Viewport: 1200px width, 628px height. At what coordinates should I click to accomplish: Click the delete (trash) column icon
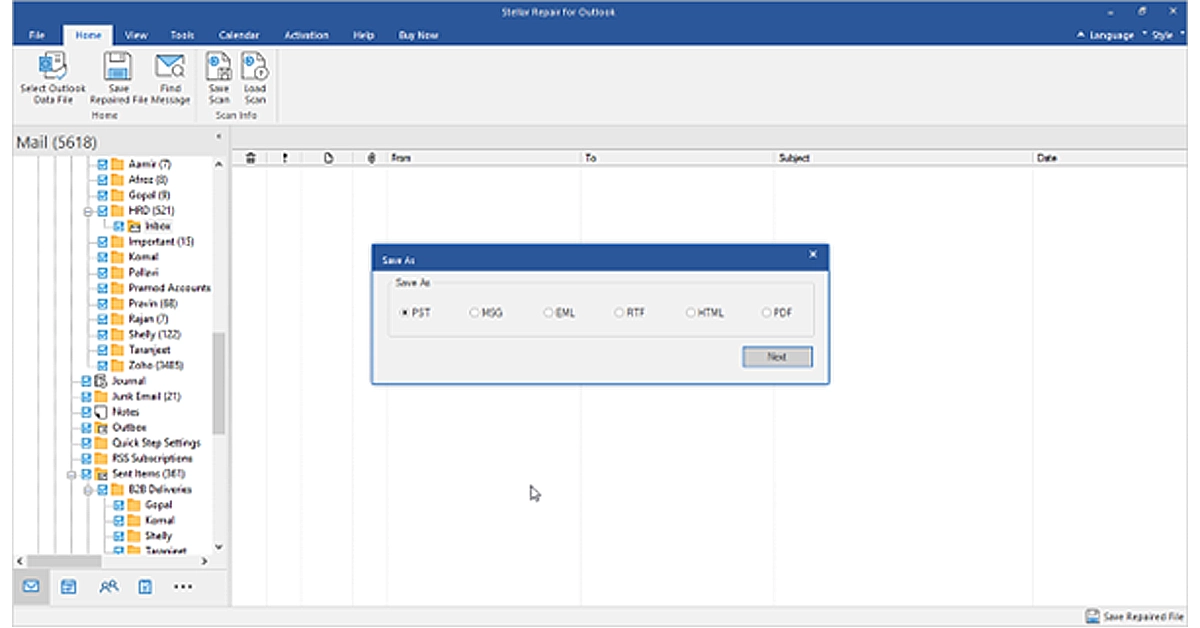point(250,158)
